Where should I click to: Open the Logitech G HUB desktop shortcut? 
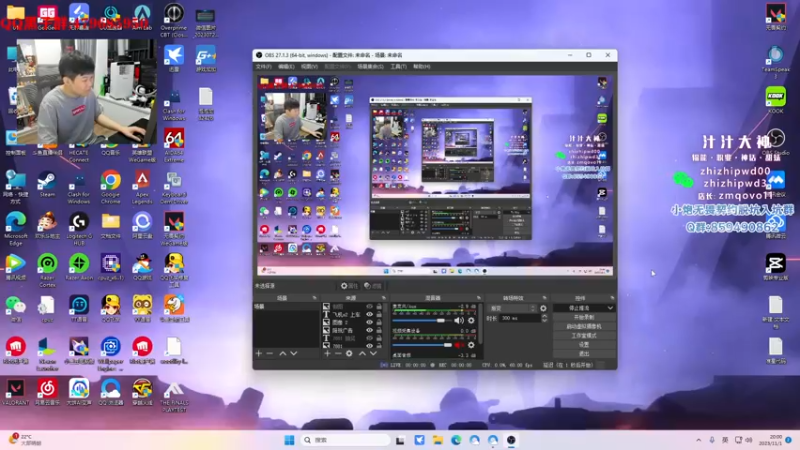(x=79, y=230)
